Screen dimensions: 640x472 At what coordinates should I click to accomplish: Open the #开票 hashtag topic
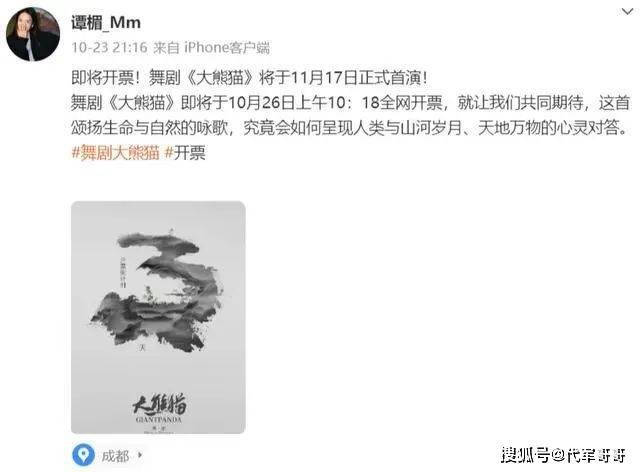click(x=185, y=153)
